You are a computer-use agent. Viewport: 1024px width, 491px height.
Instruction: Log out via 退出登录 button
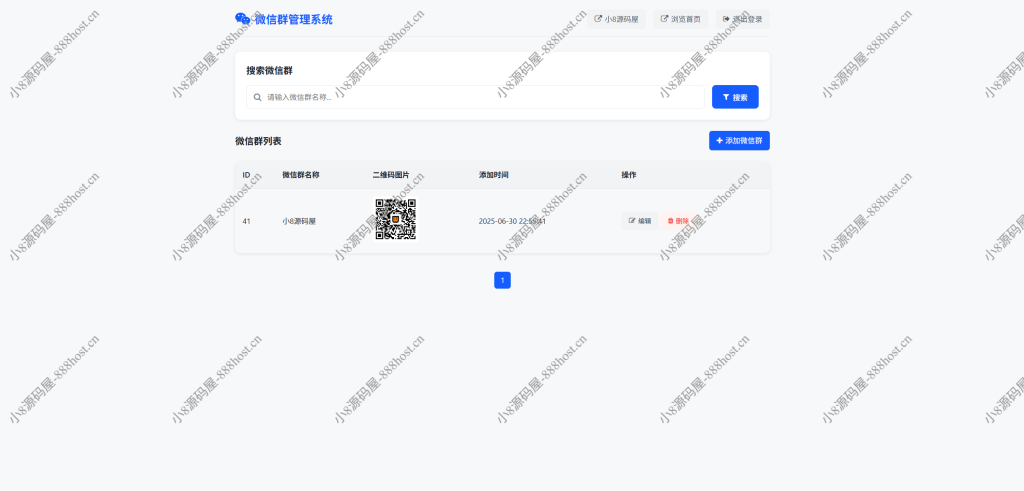click(743, 19)
